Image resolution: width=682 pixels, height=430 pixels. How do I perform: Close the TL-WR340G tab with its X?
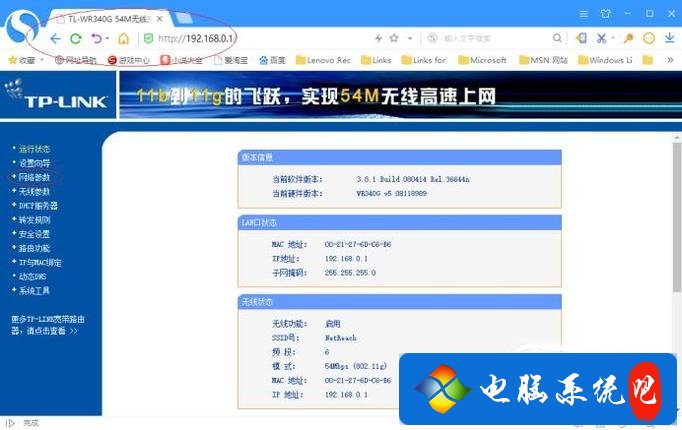coord(160,19)
